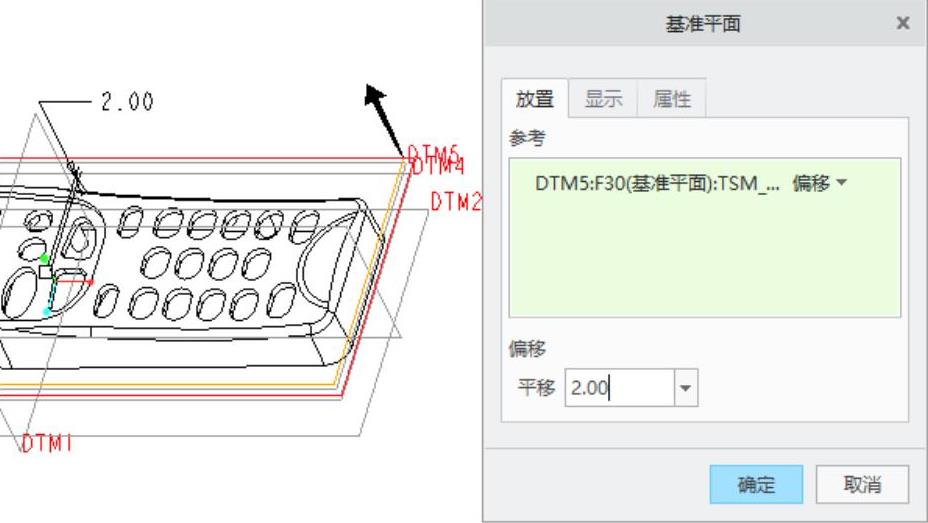This screenshot has width=928, height=523.
Task: Click the cyan drag handle point
Action: point(47,311)
